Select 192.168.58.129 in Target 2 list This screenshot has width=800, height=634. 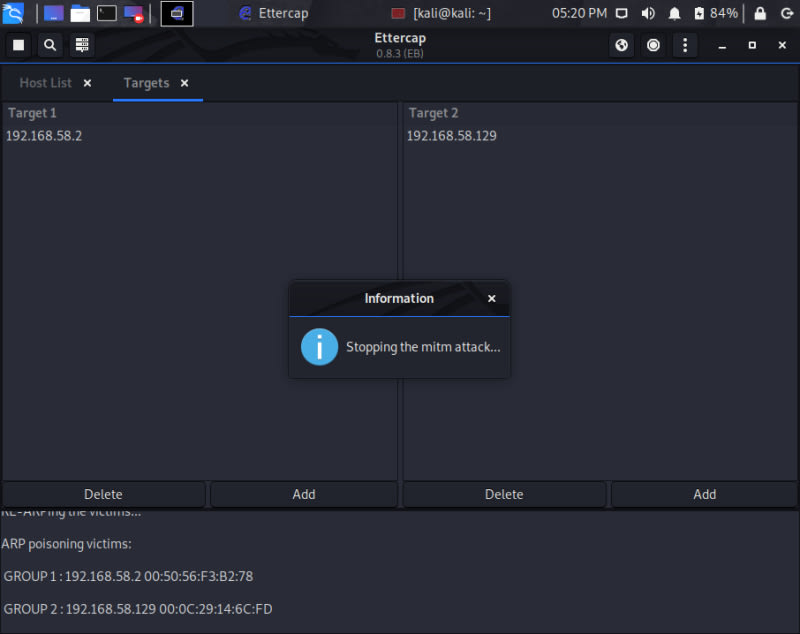600,136
